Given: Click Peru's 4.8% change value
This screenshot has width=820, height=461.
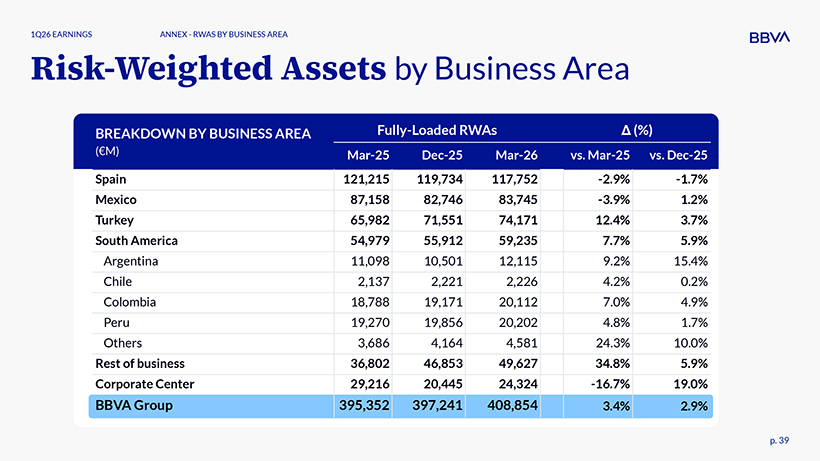Looking at the screenshot, I should coord(617,322).
